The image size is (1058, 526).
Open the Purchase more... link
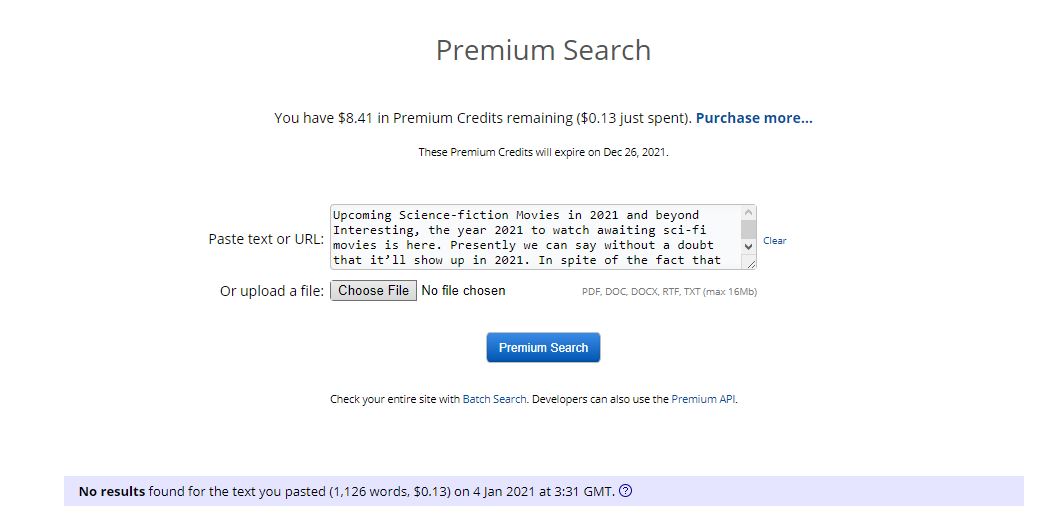(x=754, y=118)
